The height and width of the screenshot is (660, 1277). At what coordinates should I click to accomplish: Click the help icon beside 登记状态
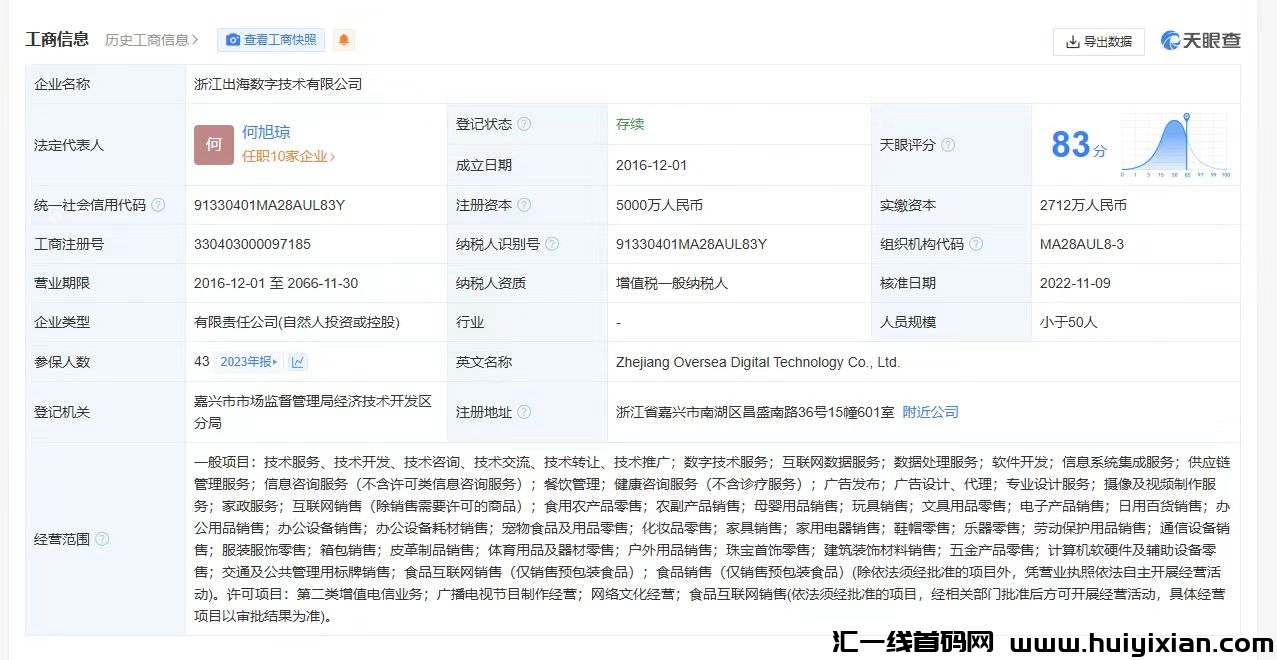point(524,125)
